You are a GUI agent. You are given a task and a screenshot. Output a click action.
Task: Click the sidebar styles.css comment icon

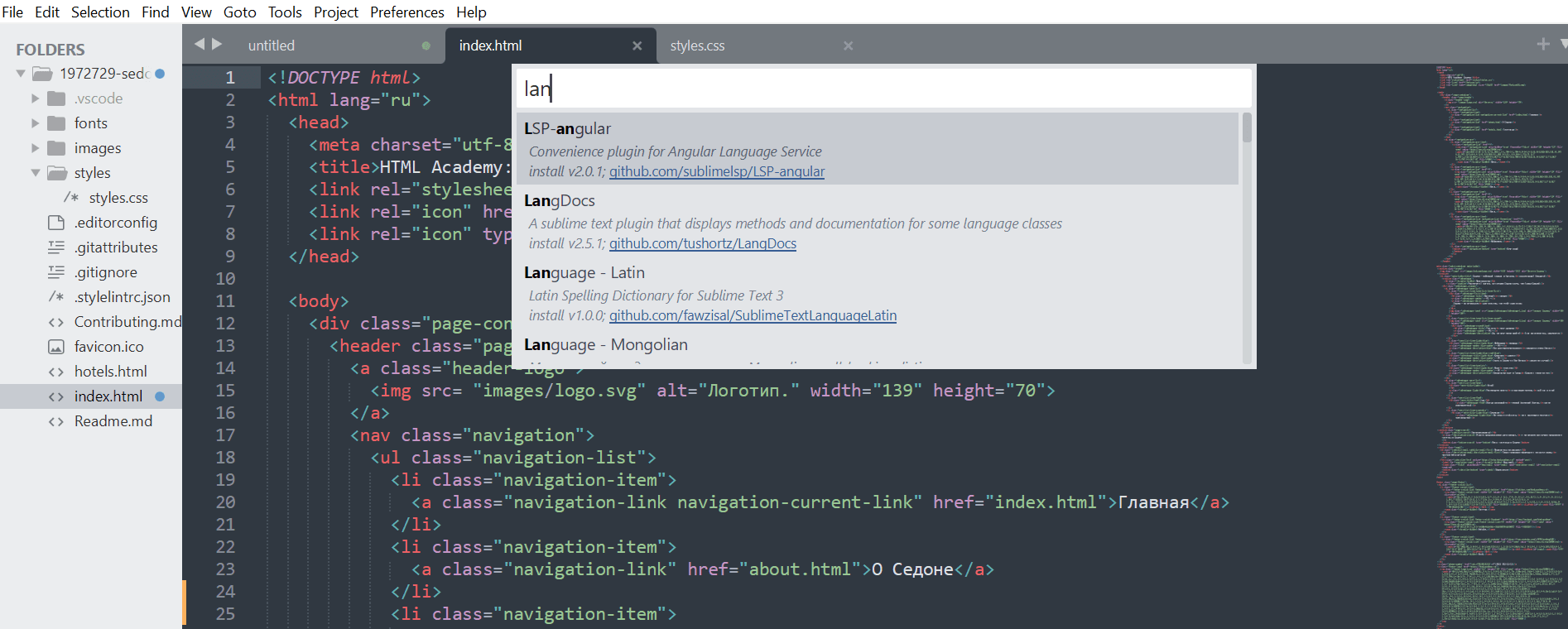[x=71, y=198]
